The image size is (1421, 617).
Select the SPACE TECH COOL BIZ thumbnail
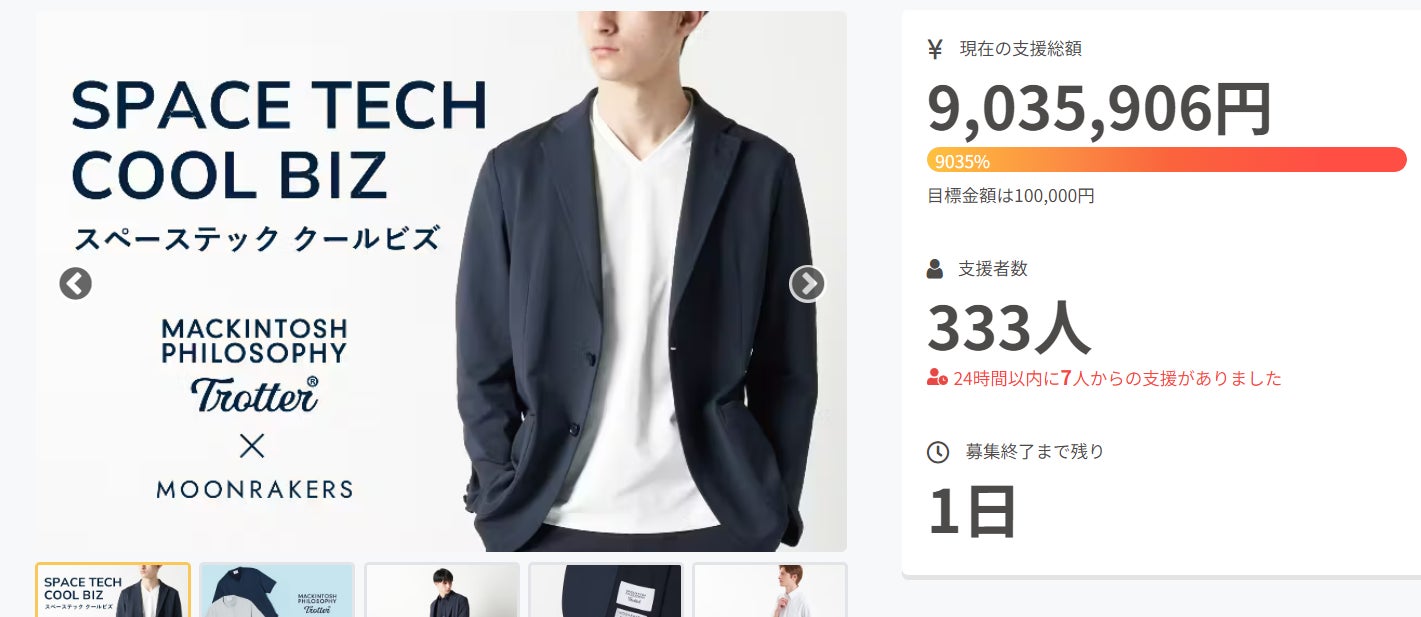pos(113,590)
